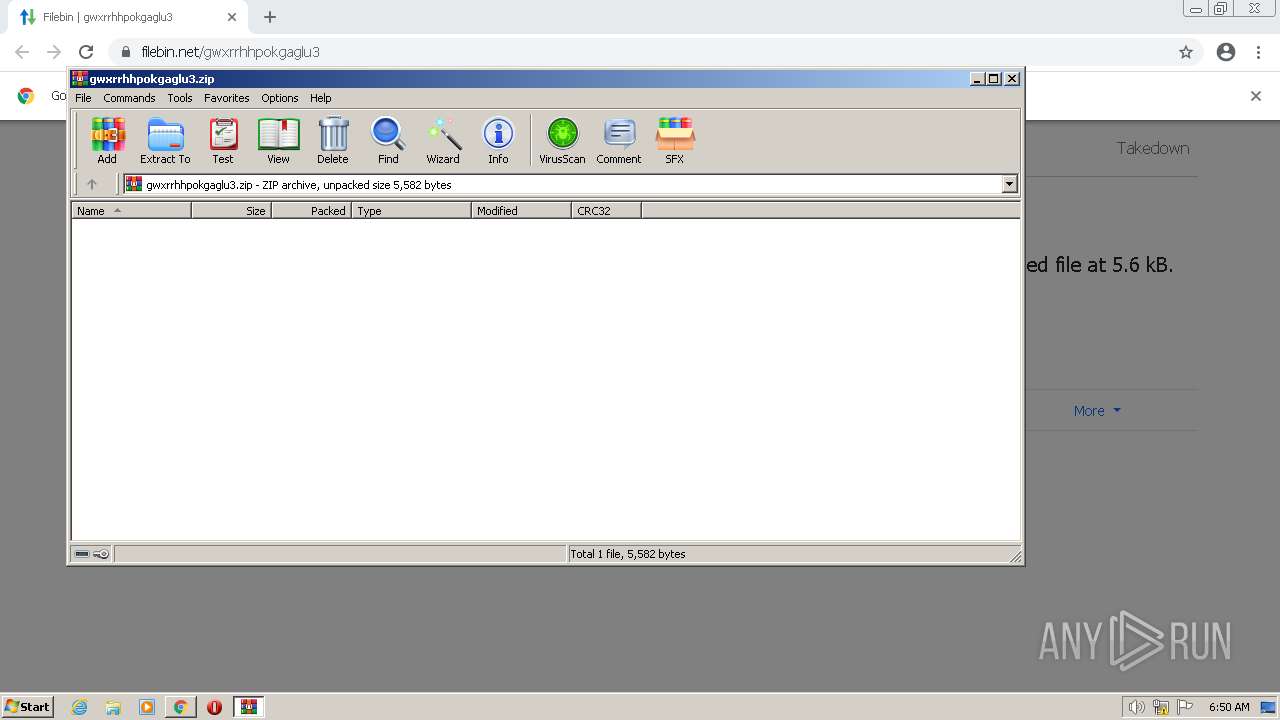This screenshot has width=1280, height=720.
Task: Open the Find tool
Action: coord(388,140)
